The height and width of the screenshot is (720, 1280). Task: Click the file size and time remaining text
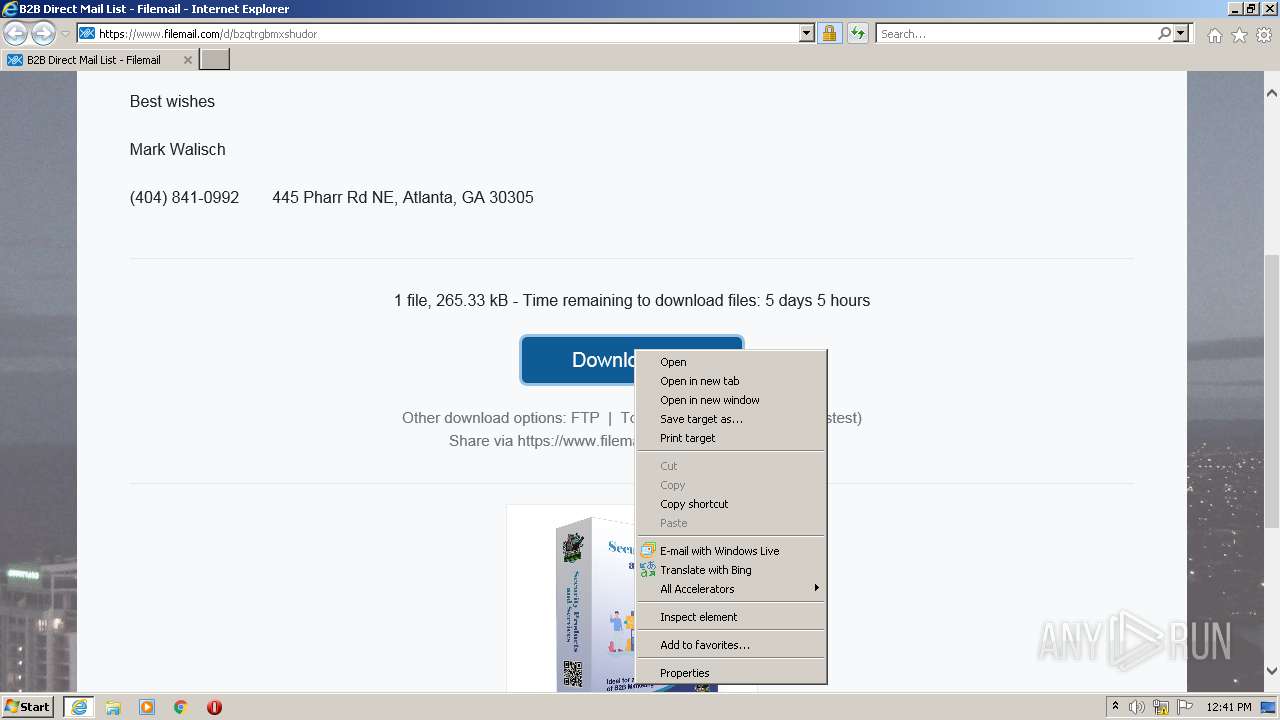(x=632, y=300)
